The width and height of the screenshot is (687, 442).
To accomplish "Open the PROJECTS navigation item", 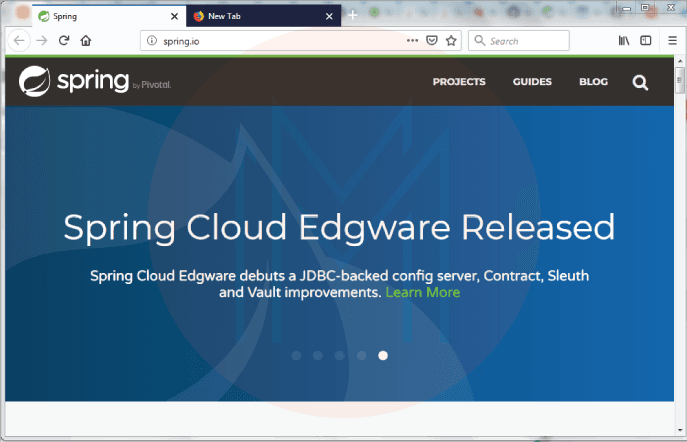I will tap(459, 82).
